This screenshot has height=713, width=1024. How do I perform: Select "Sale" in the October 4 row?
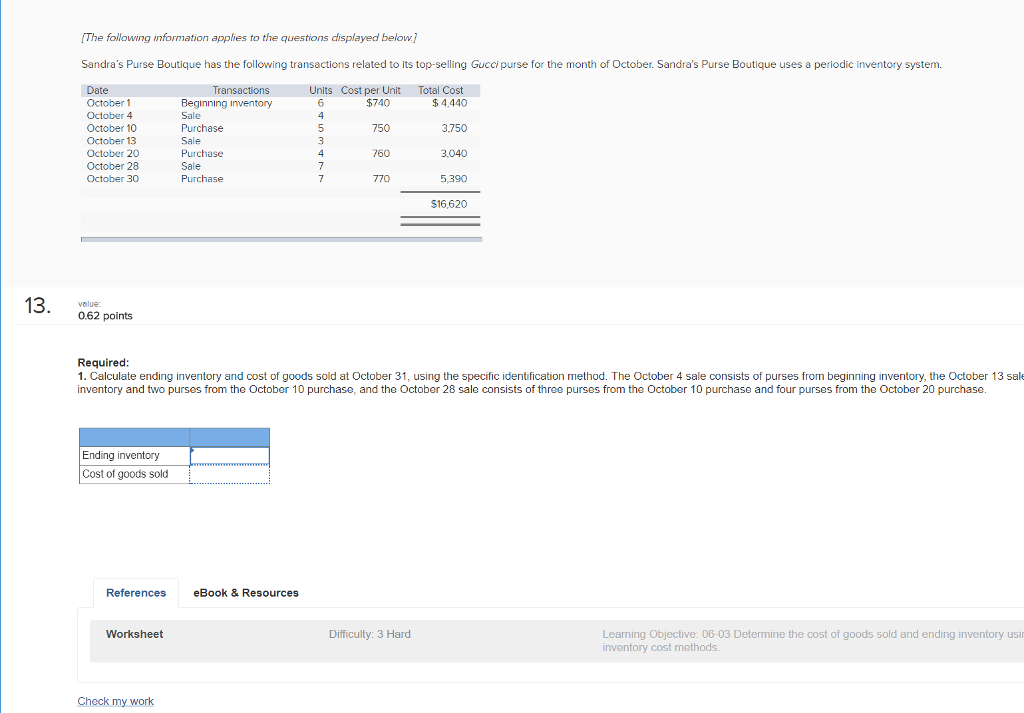click(x=191, y=116)
